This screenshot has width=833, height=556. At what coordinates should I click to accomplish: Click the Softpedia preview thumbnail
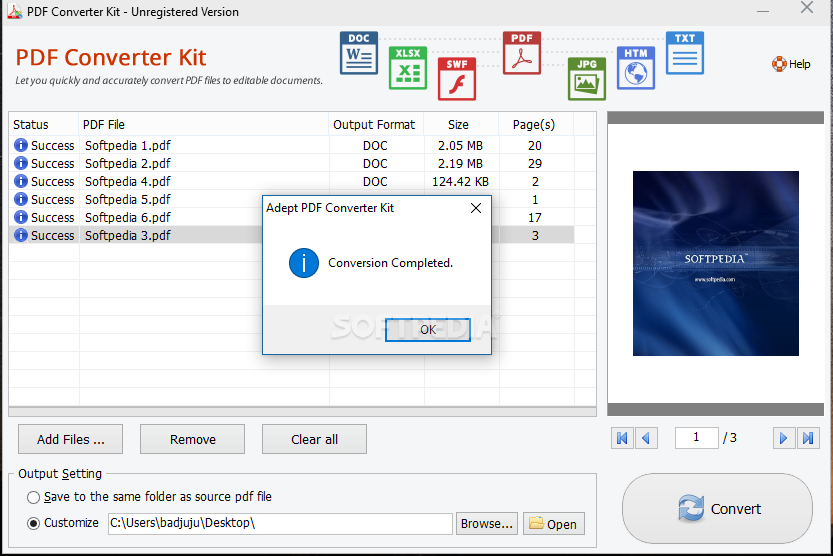716,263
